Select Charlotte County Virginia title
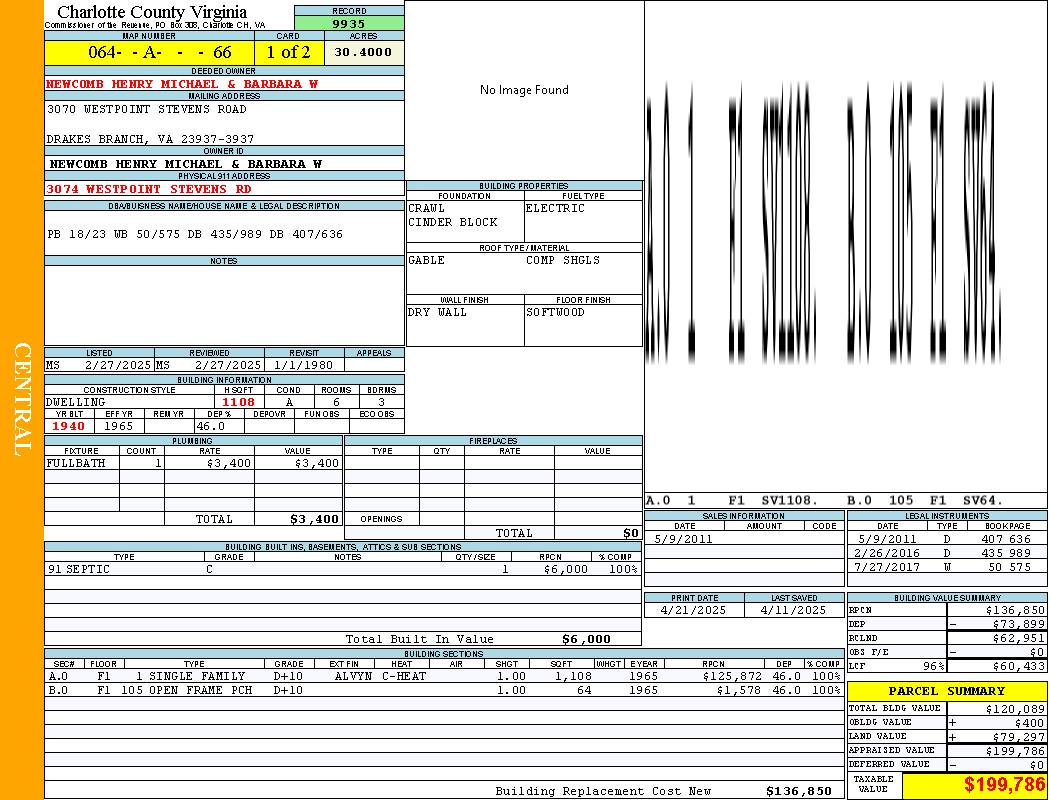 (x=152, y=11)
